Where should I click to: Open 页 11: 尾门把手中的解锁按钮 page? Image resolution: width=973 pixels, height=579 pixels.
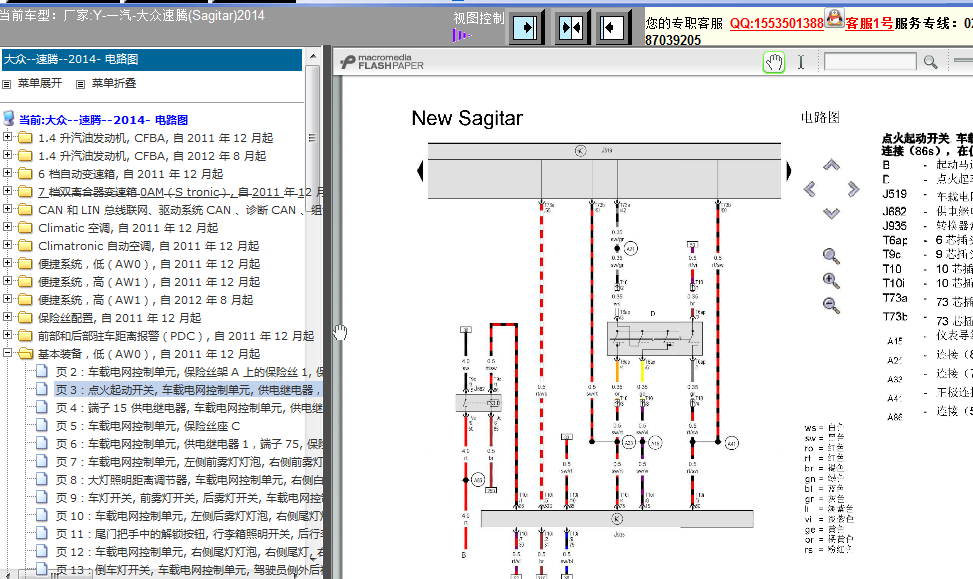[x=189, y=534]
